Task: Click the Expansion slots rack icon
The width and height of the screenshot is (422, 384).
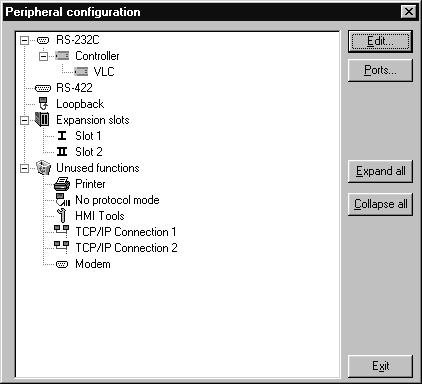Action: (42, 120)
